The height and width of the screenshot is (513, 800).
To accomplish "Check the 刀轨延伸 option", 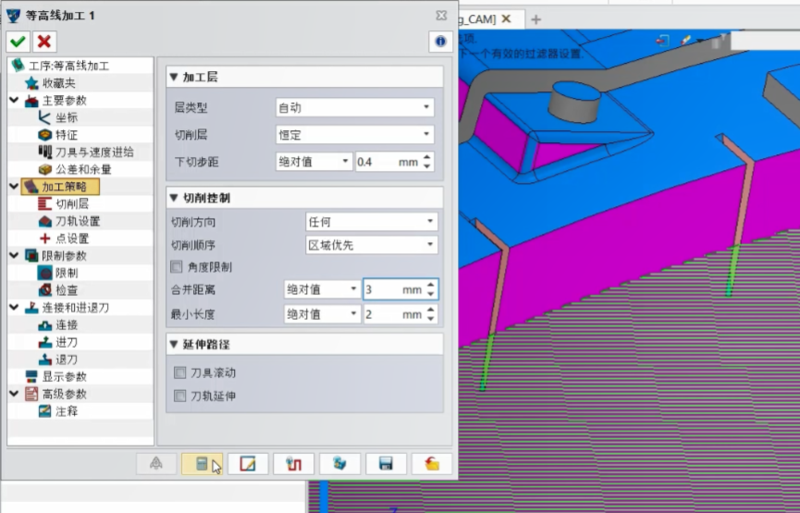I will [x=180, y=396].
